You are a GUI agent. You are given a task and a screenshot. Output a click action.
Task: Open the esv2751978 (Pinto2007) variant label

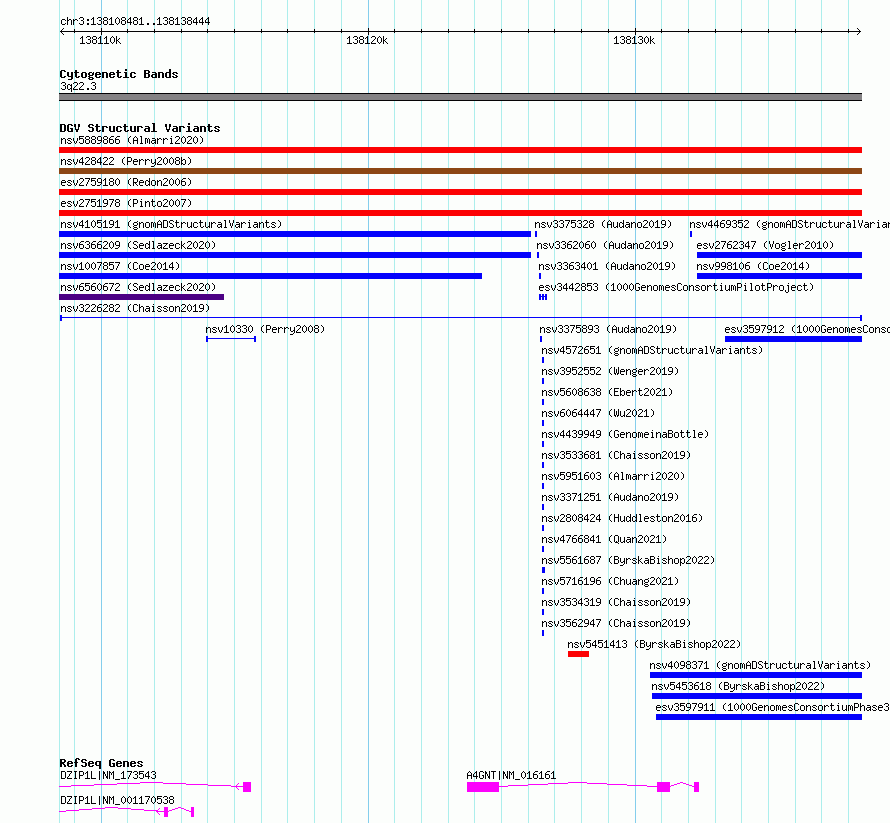point(126,203)
